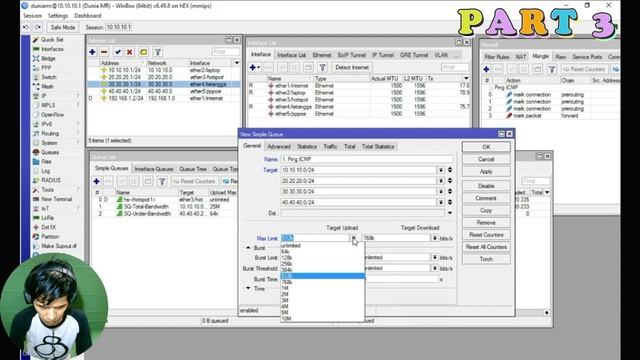Switch to Advanced tab in New Simple Queue
Viewport: 640px width, 360px height.
pos(279,147)
